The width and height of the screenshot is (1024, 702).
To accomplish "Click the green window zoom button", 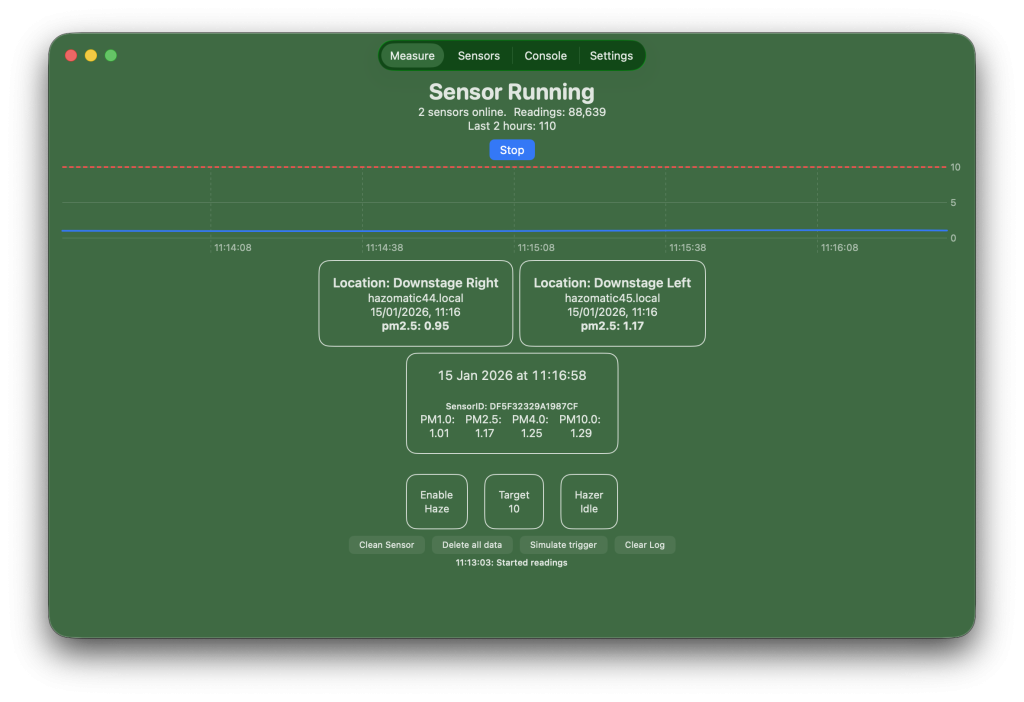I will point(111,55).
